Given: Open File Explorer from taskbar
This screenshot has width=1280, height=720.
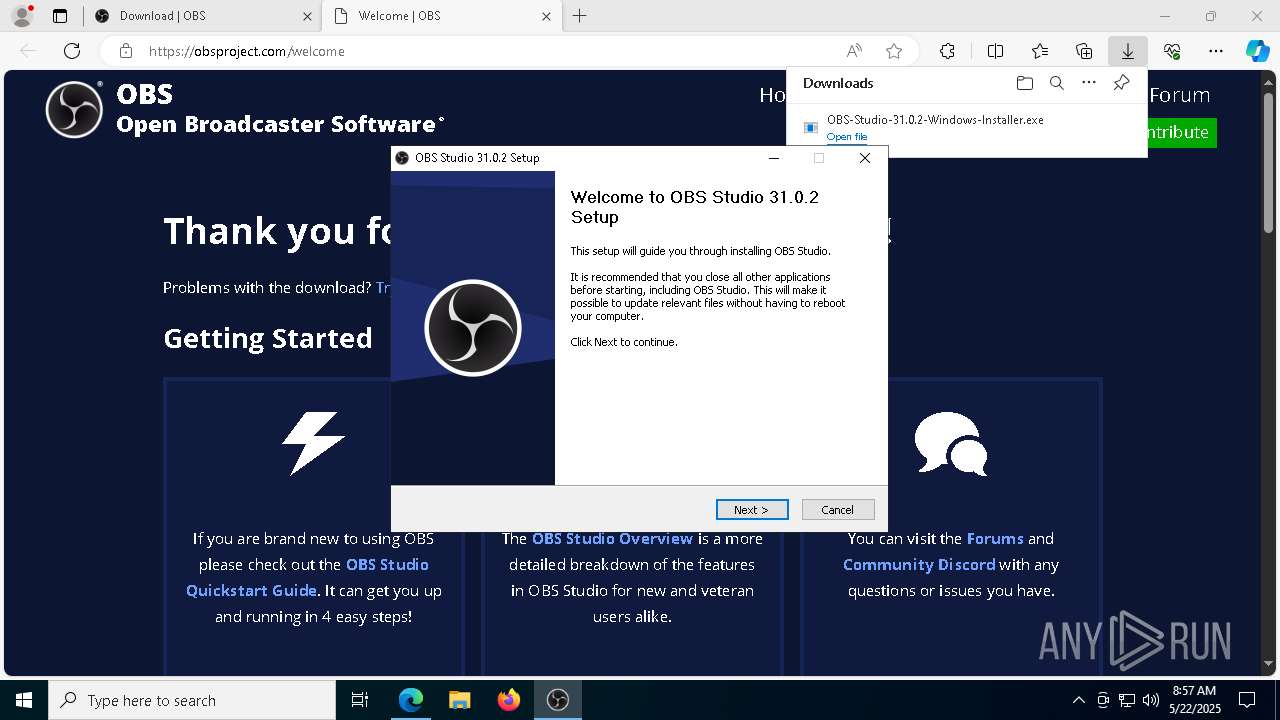Looking at the screenshot, I should point(459,700).
